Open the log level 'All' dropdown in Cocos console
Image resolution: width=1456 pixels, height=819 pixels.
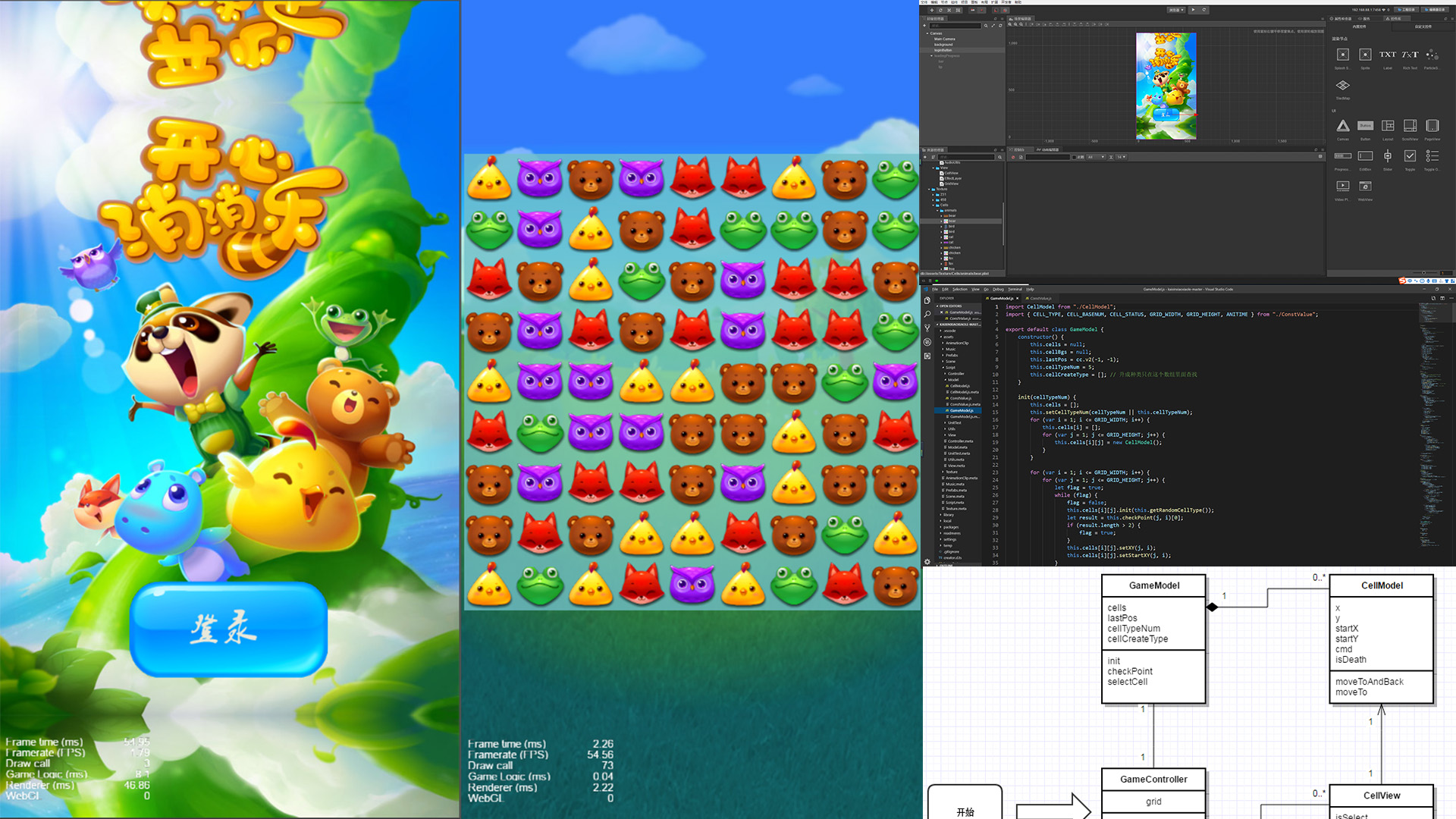pyautogui.click(x=1096, y=157)
